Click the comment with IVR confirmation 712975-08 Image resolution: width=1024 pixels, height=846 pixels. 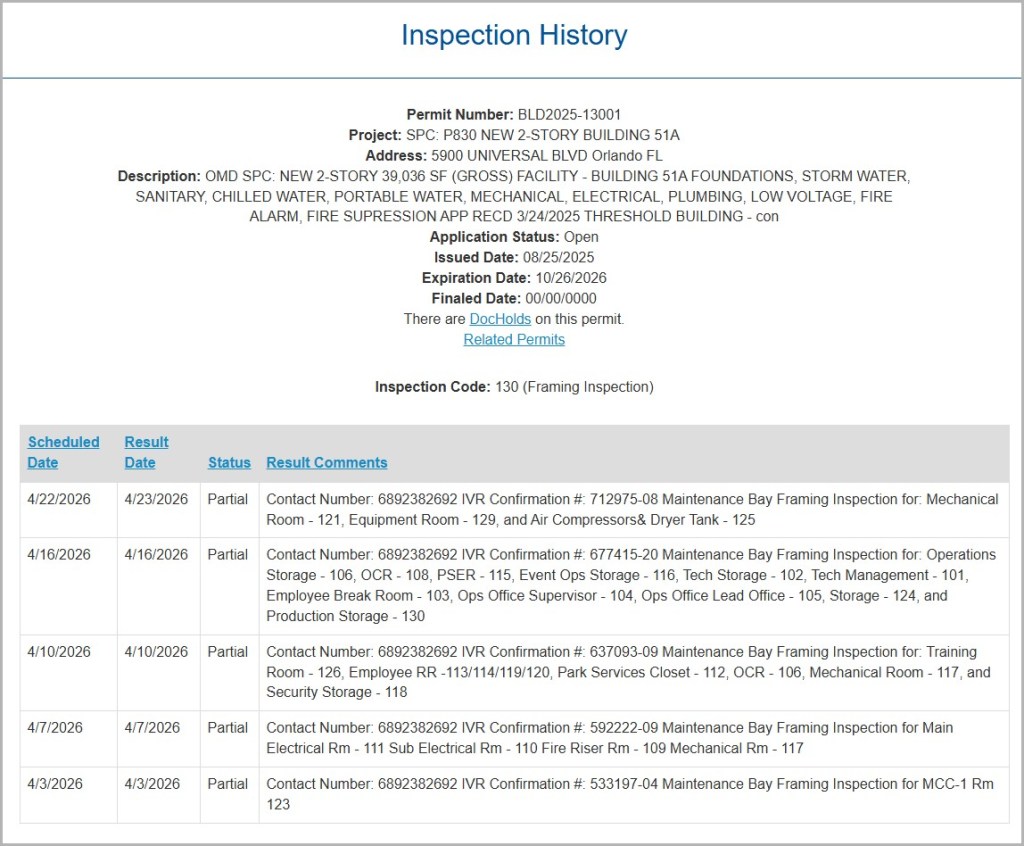tap(631, 509)
